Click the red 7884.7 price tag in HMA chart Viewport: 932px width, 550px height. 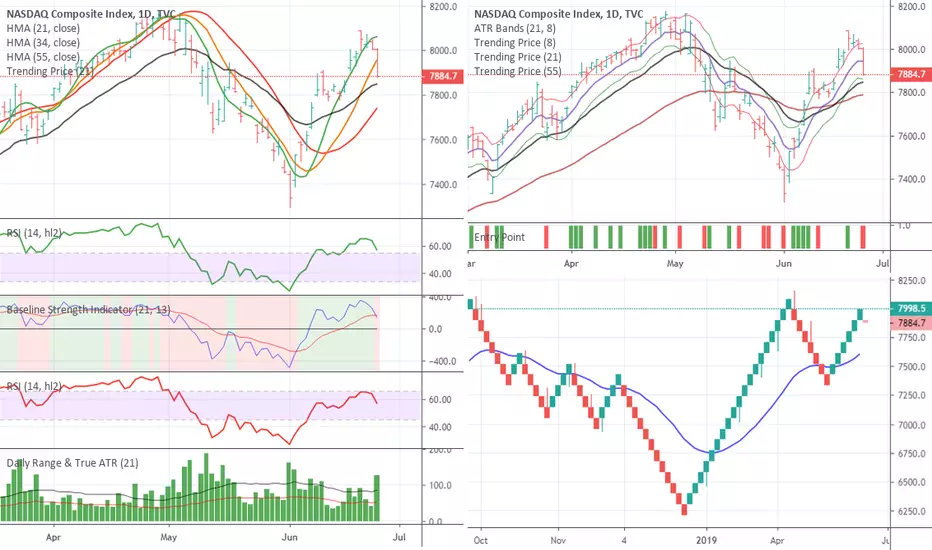[442, 76]
